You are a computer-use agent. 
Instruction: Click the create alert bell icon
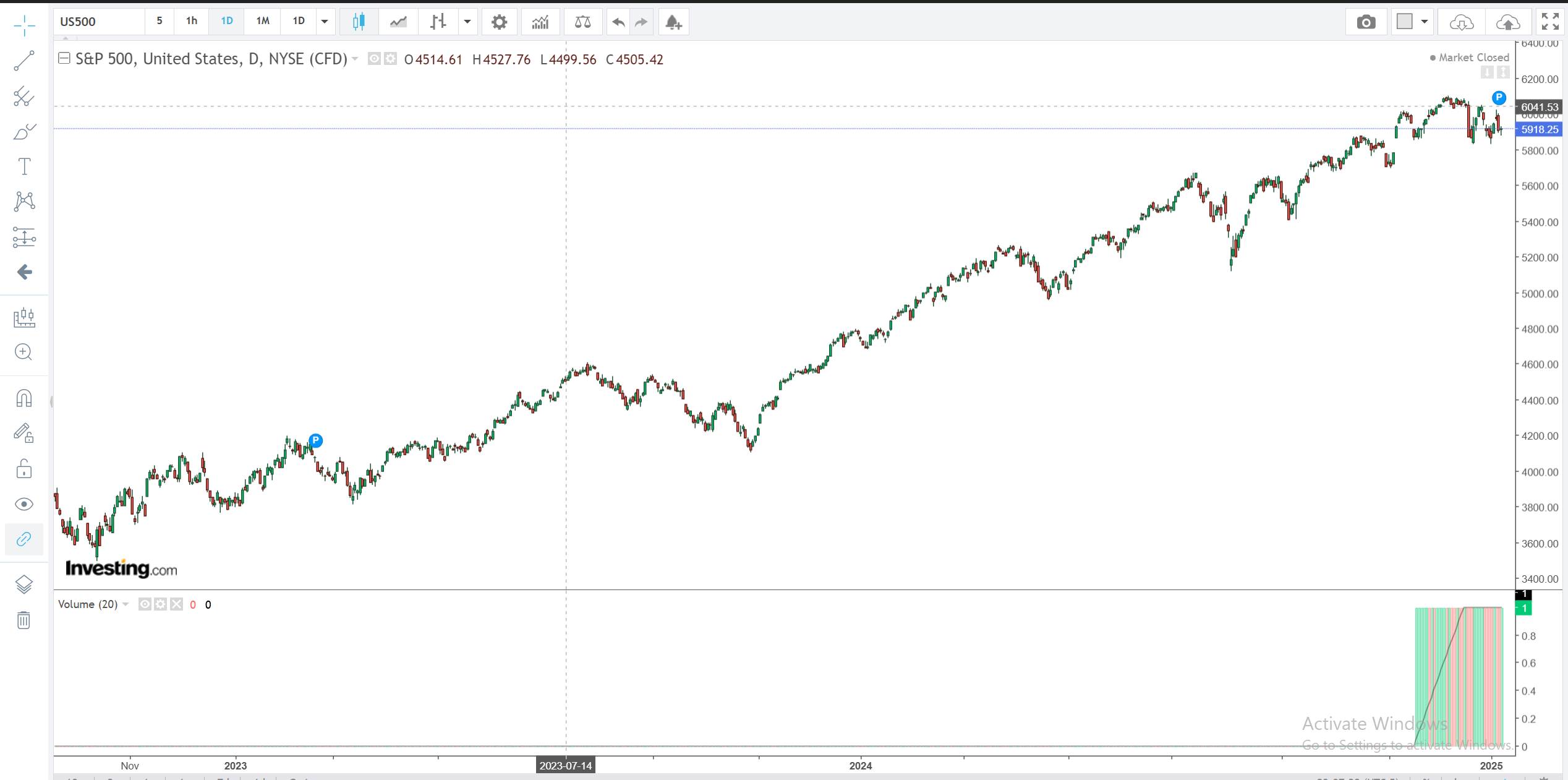[673, 22]
